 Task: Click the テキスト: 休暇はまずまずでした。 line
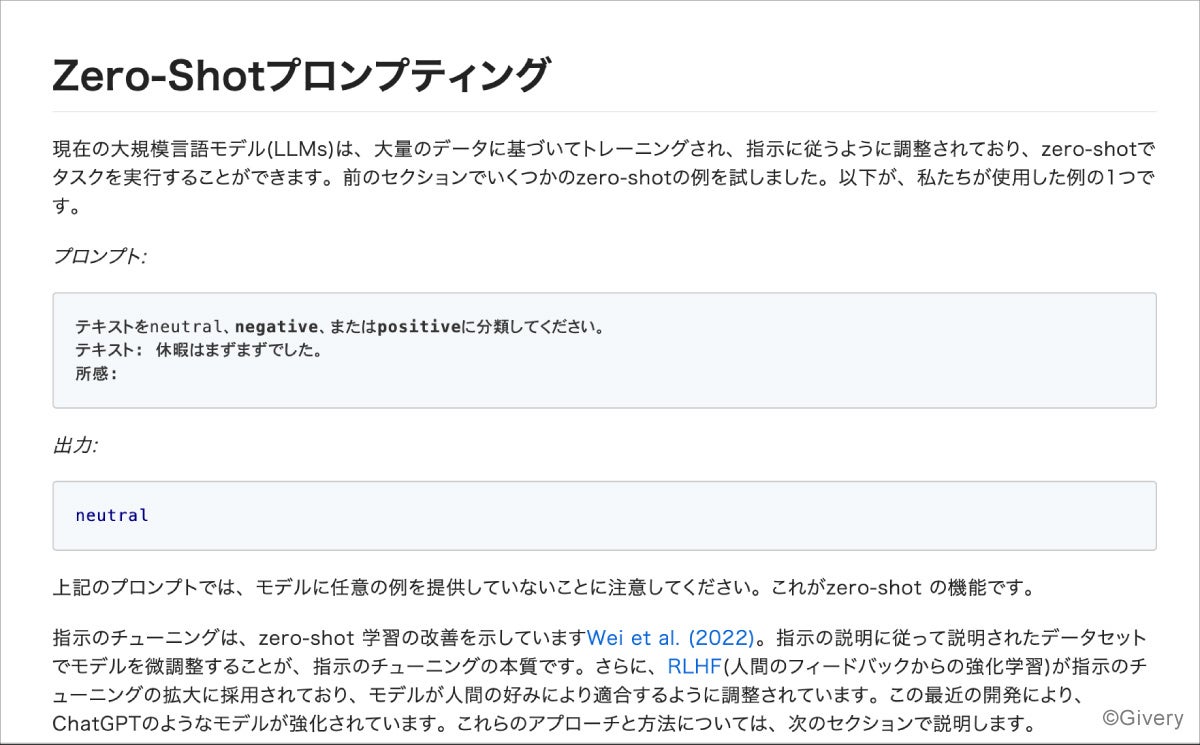pyautogui.click(x=198, y=351)
